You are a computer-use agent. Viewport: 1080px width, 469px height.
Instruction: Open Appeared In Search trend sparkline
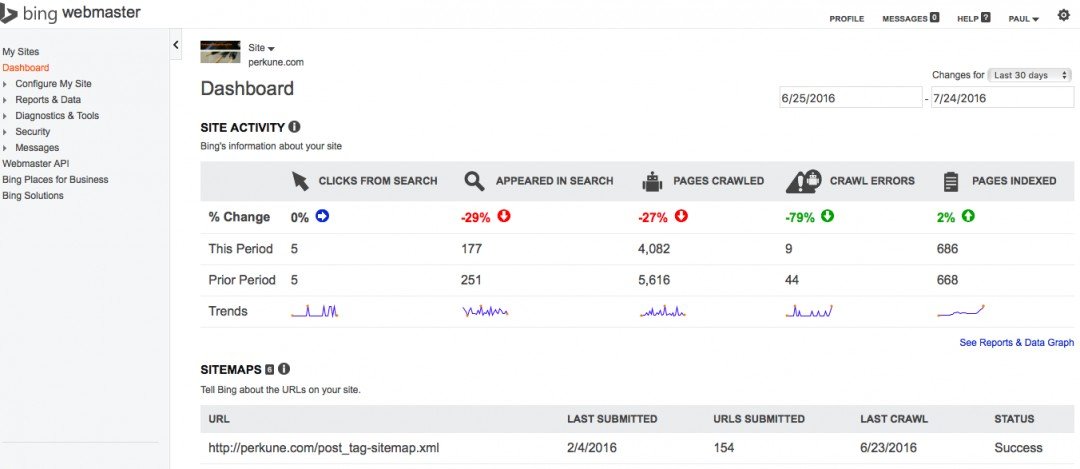[486, 311]
